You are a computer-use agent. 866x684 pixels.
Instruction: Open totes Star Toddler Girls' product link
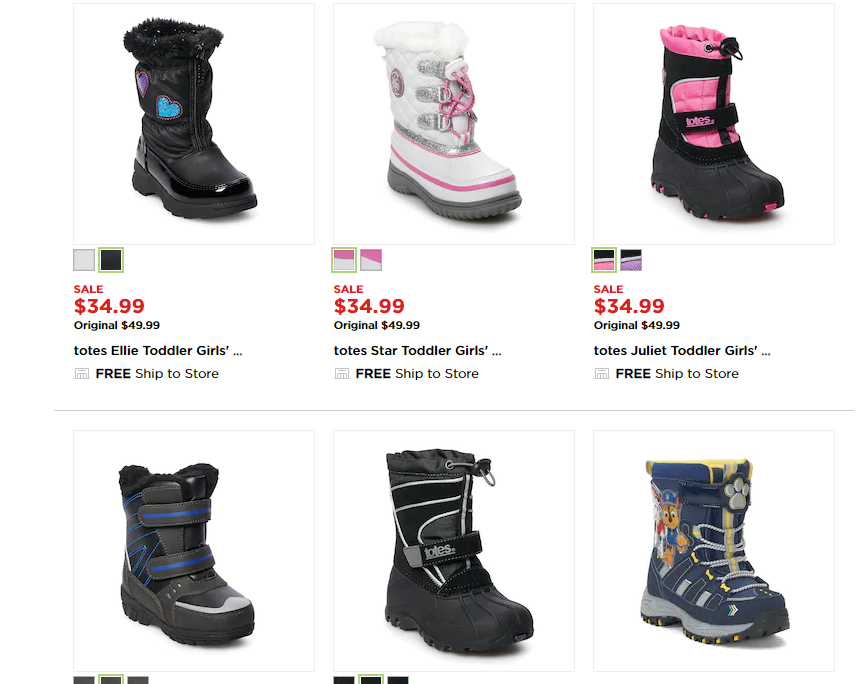tap(418, 351)
